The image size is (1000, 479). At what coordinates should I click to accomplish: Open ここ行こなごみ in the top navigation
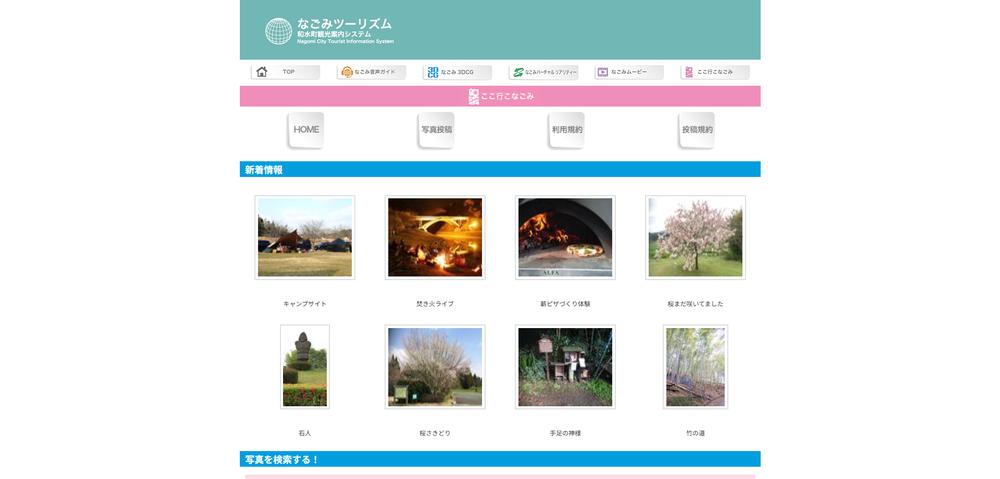click(715, 72)
